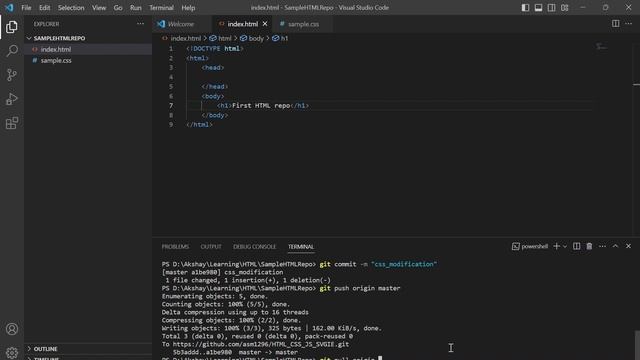Switch to the Welcome tab
The width and height of the screenshot is (640, 360).
pyautogui.click(x=181, y=24)
